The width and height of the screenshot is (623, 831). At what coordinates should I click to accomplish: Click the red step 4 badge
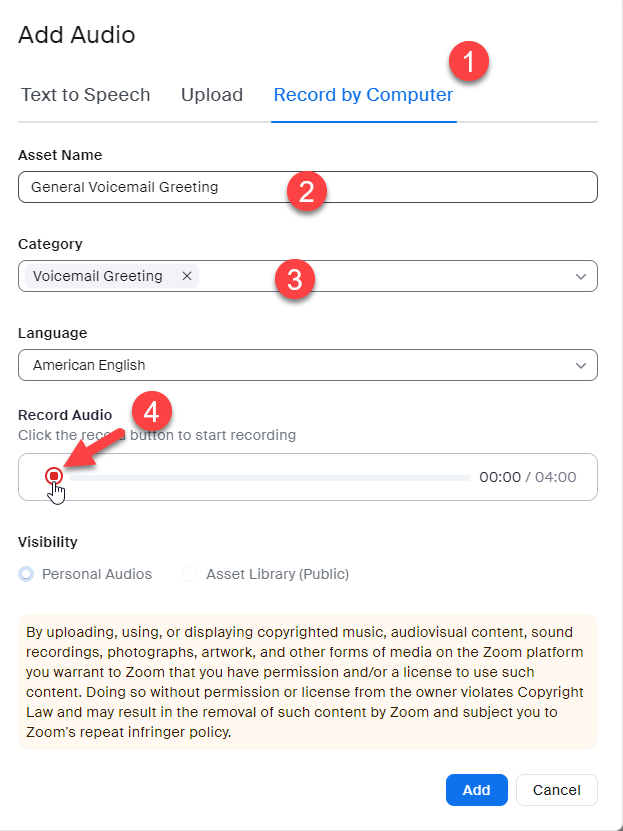[152, 411]
